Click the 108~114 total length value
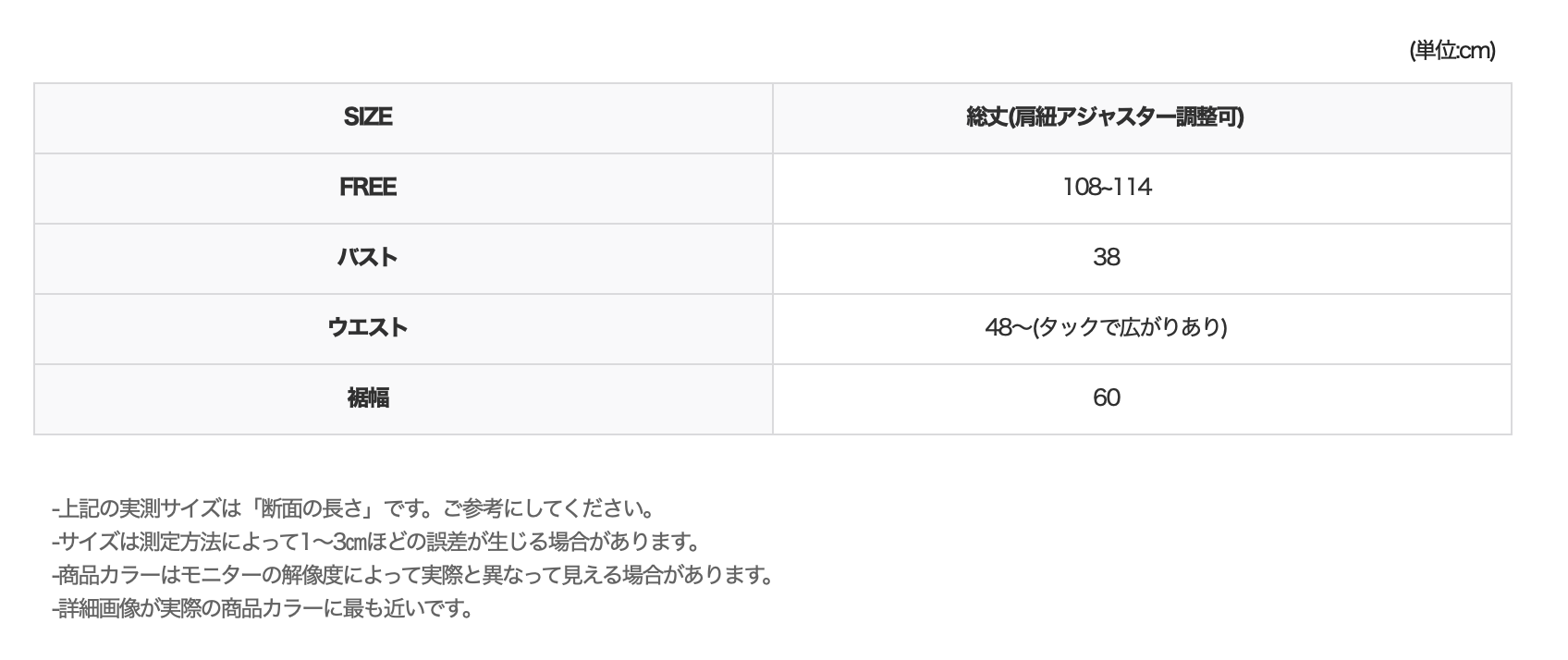1568x660 pixels. tap(1107, 188)
